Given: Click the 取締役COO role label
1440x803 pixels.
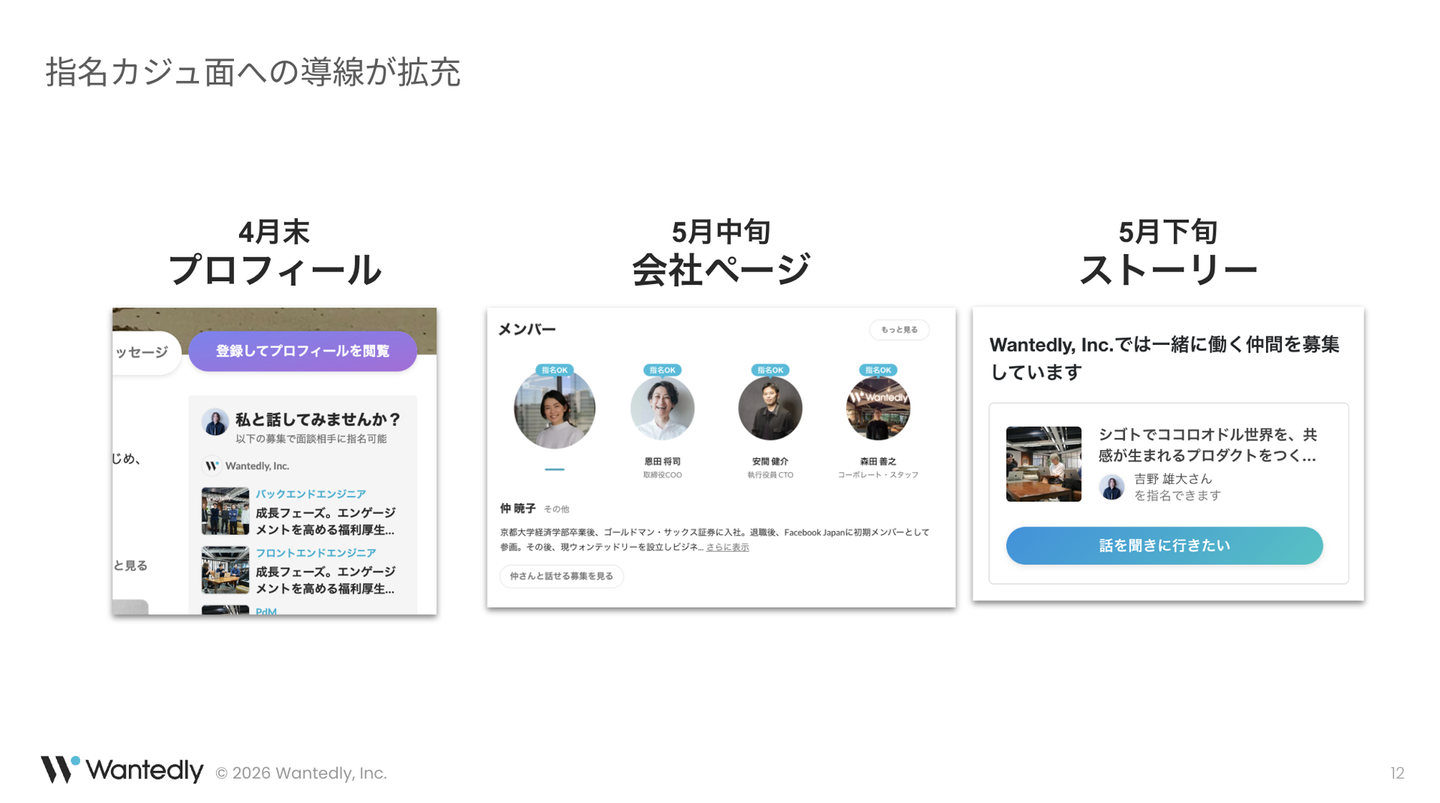Looking at the screenshot, I should [x=662, y=475].
